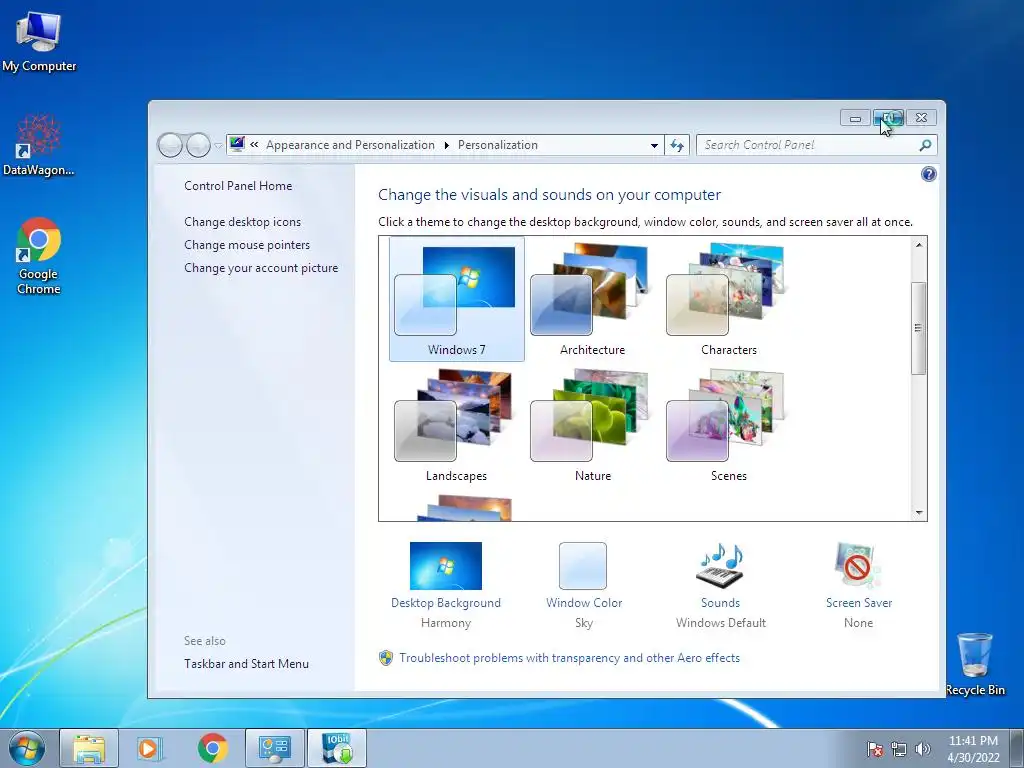This screenshot has height=768, width=1024.
Task: Open the address bar history dropdown arrow
Action: 654,145
